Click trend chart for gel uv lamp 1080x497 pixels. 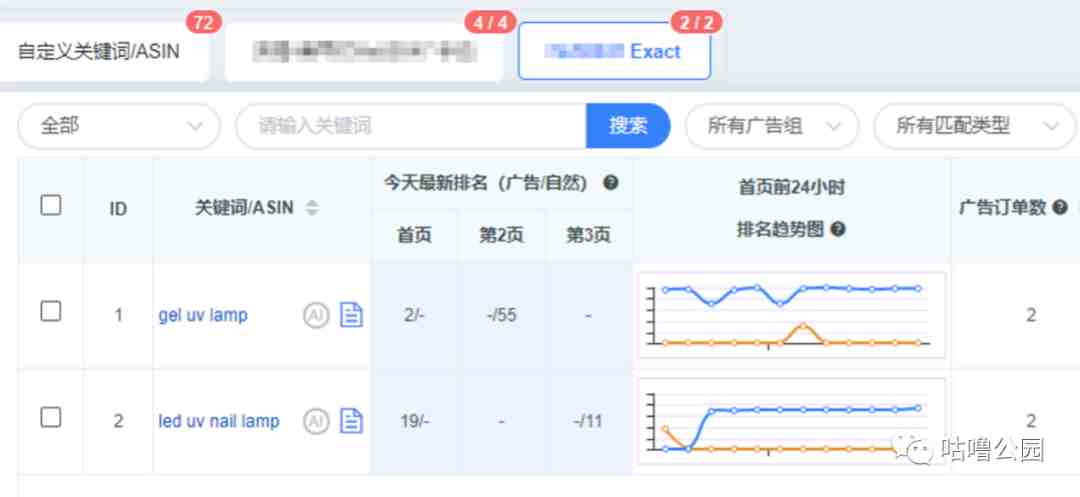coord(792,315)
